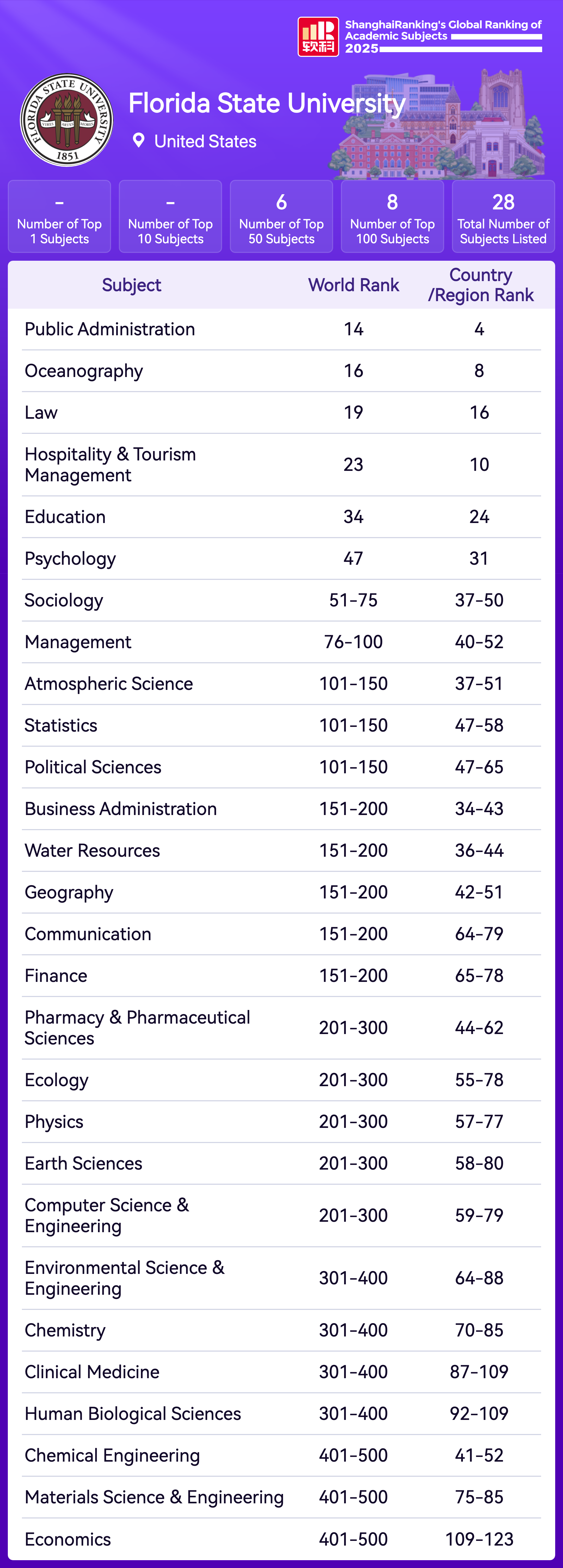Open the Public Administration subject row
Screen dimensions: 563x1568
coord(110,329)
